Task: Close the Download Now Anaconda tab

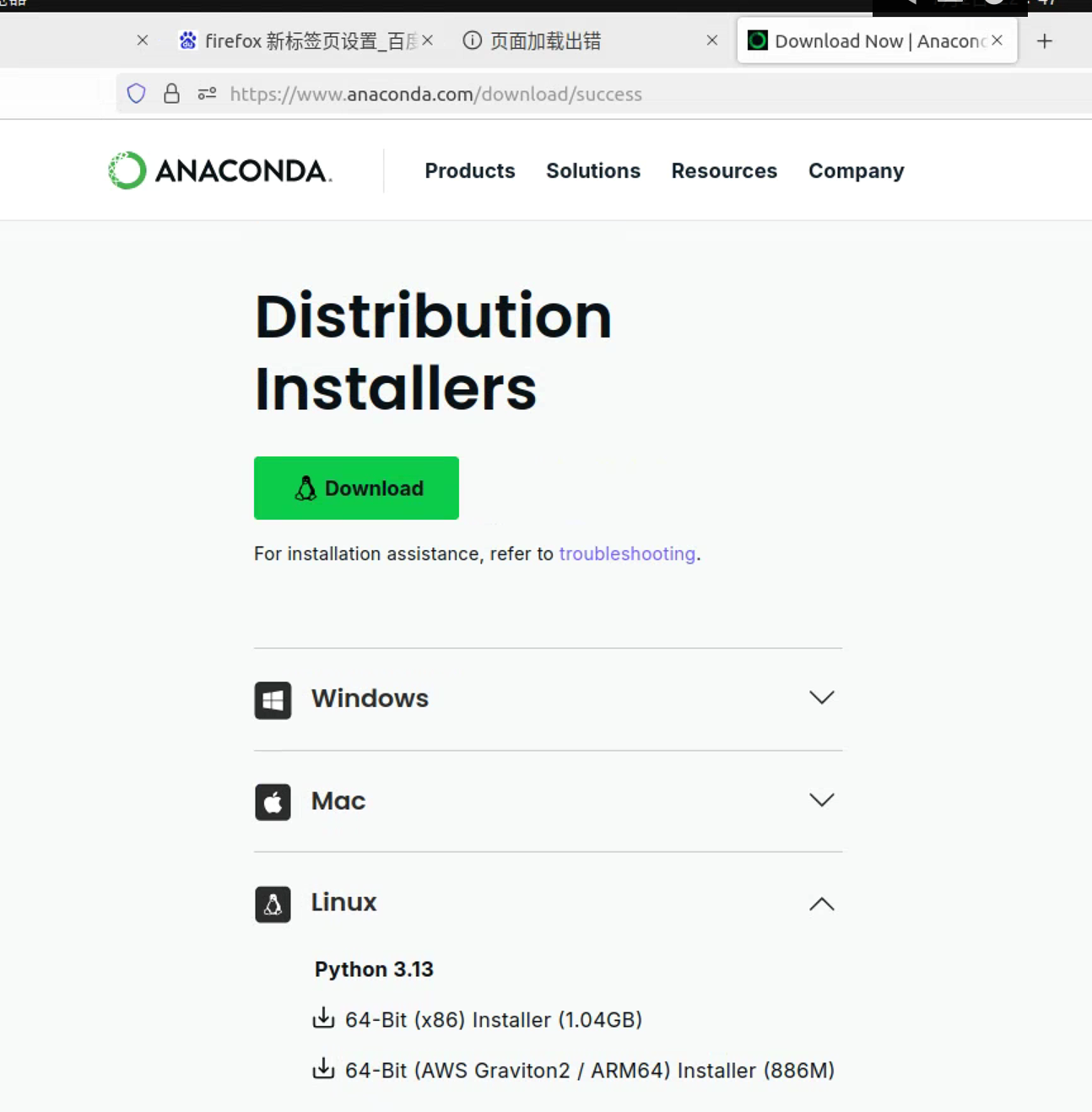Action: (997, 40)
